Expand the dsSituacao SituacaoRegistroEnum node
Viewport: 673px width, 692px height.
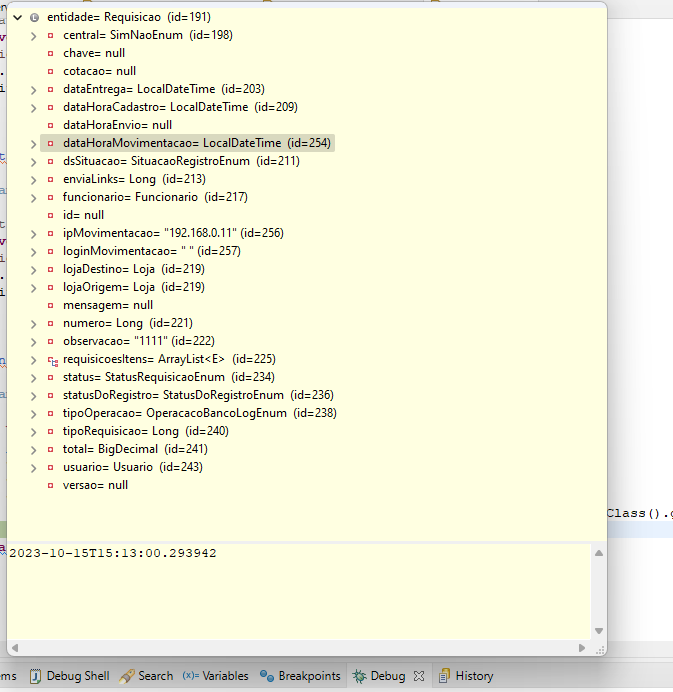[x=34, y=162]
